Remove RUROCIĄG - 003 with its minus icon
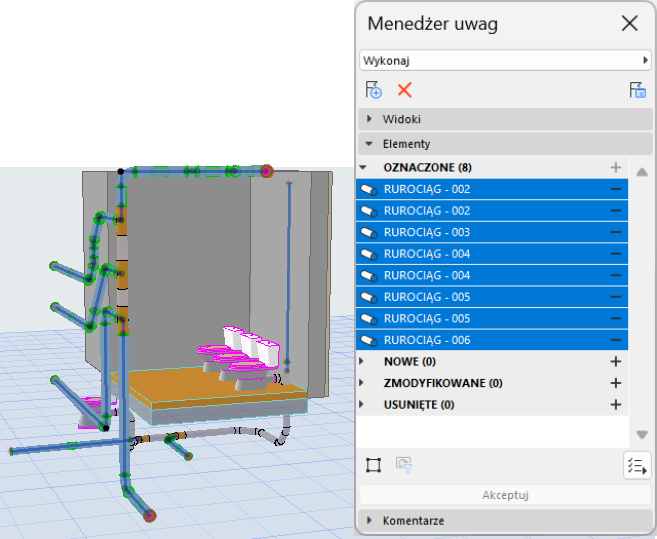657x539 pixels. (x=616, y=232)
